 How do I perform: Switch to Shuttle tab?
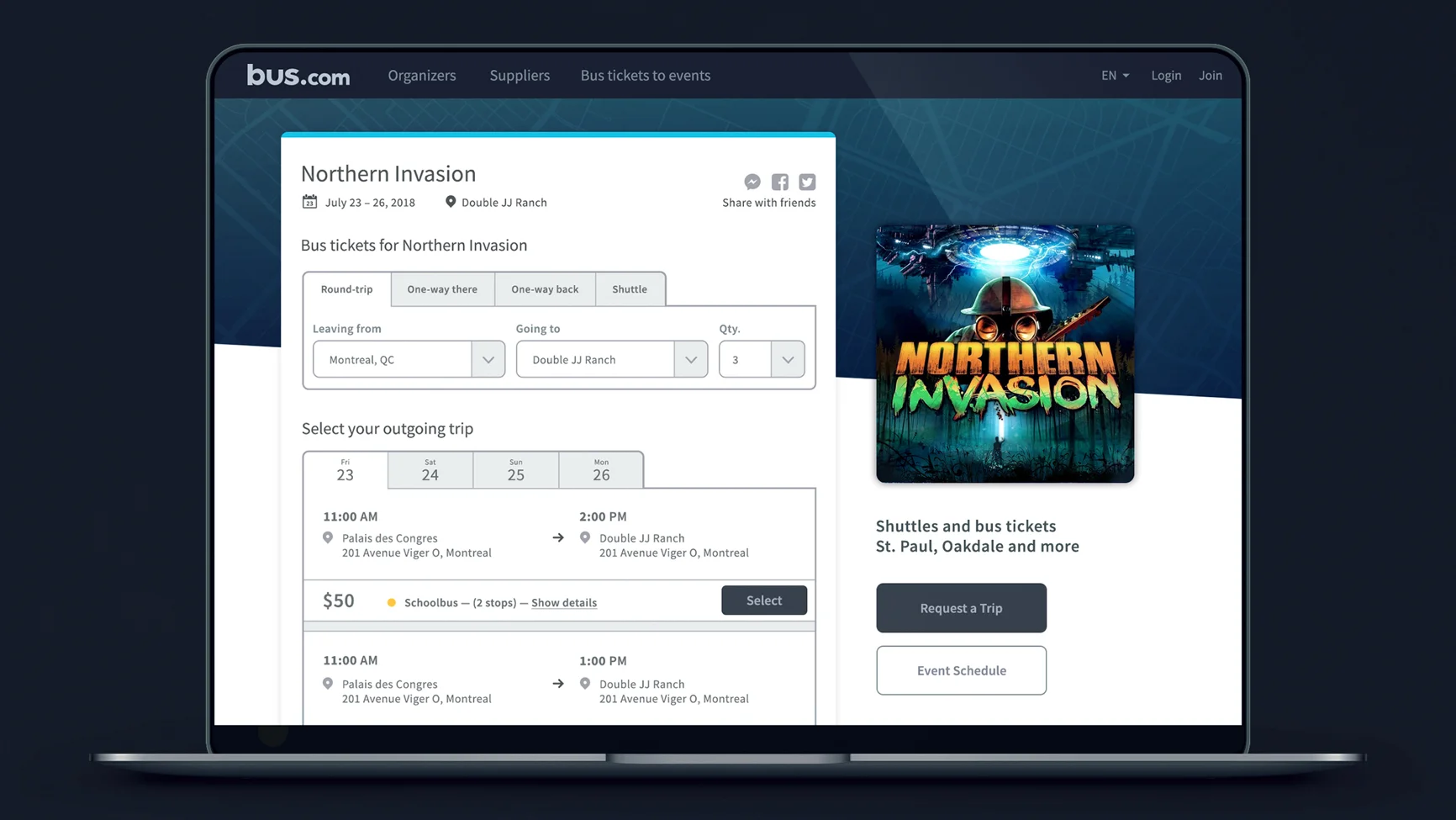630,289
